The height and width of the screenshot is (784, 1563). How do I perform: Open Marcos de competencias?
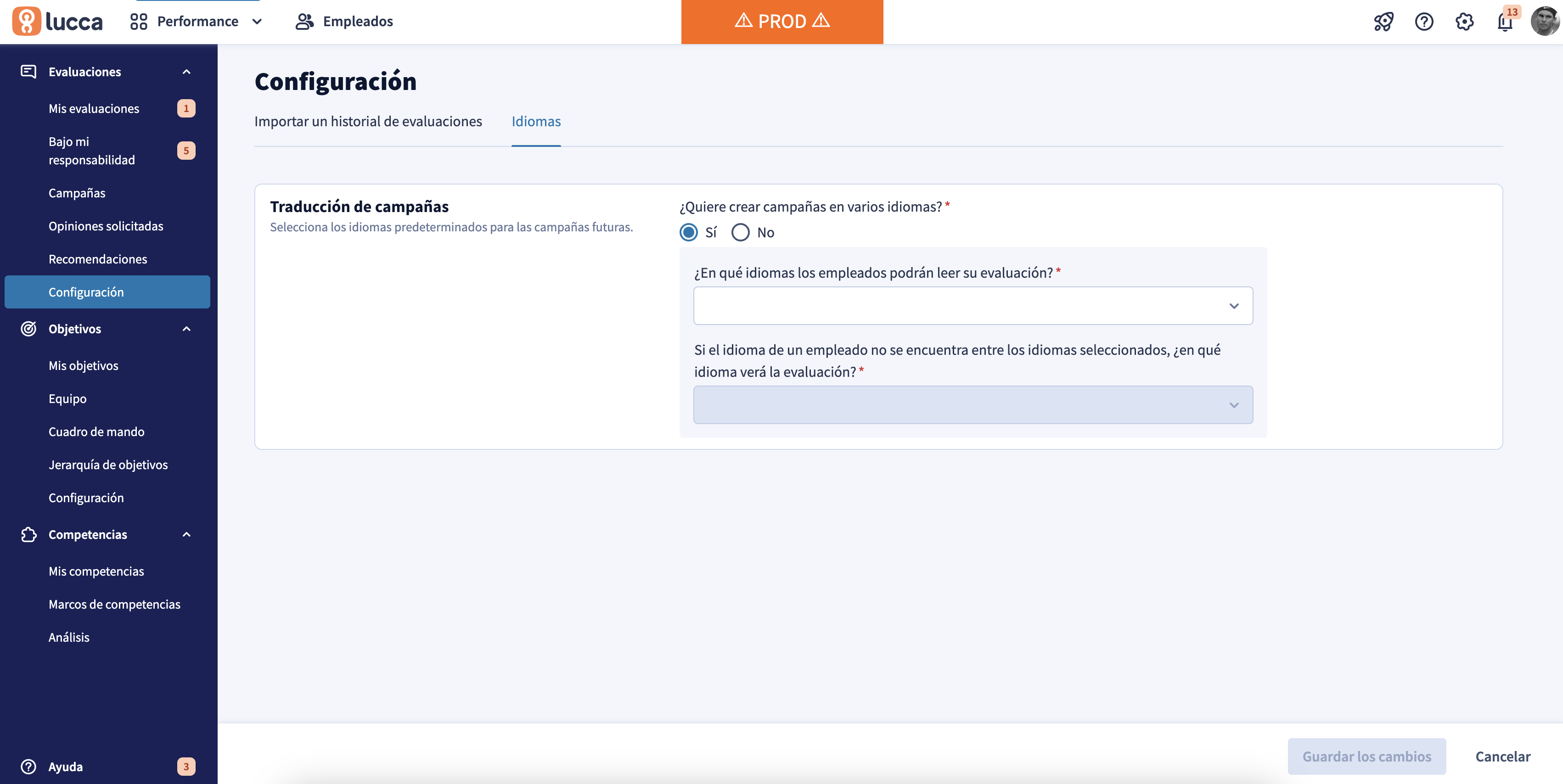click(107, 604)
